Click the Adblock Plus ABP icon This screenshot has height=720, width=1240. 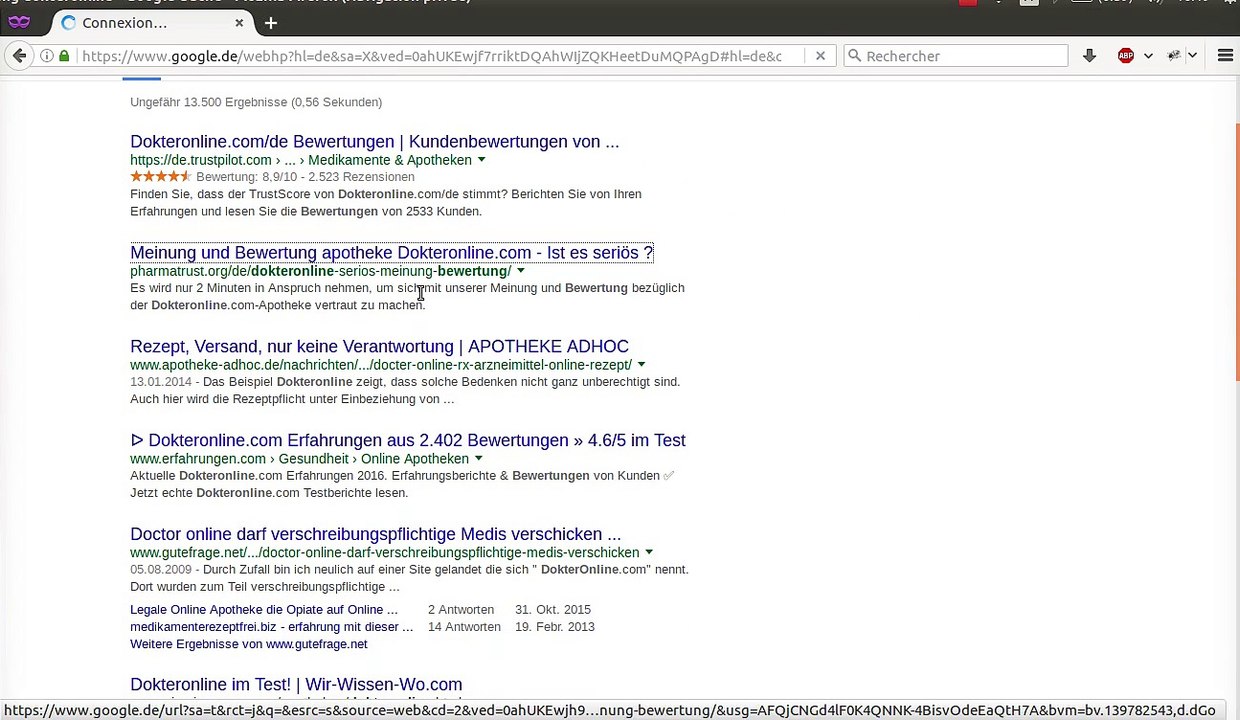(1126, 56)
